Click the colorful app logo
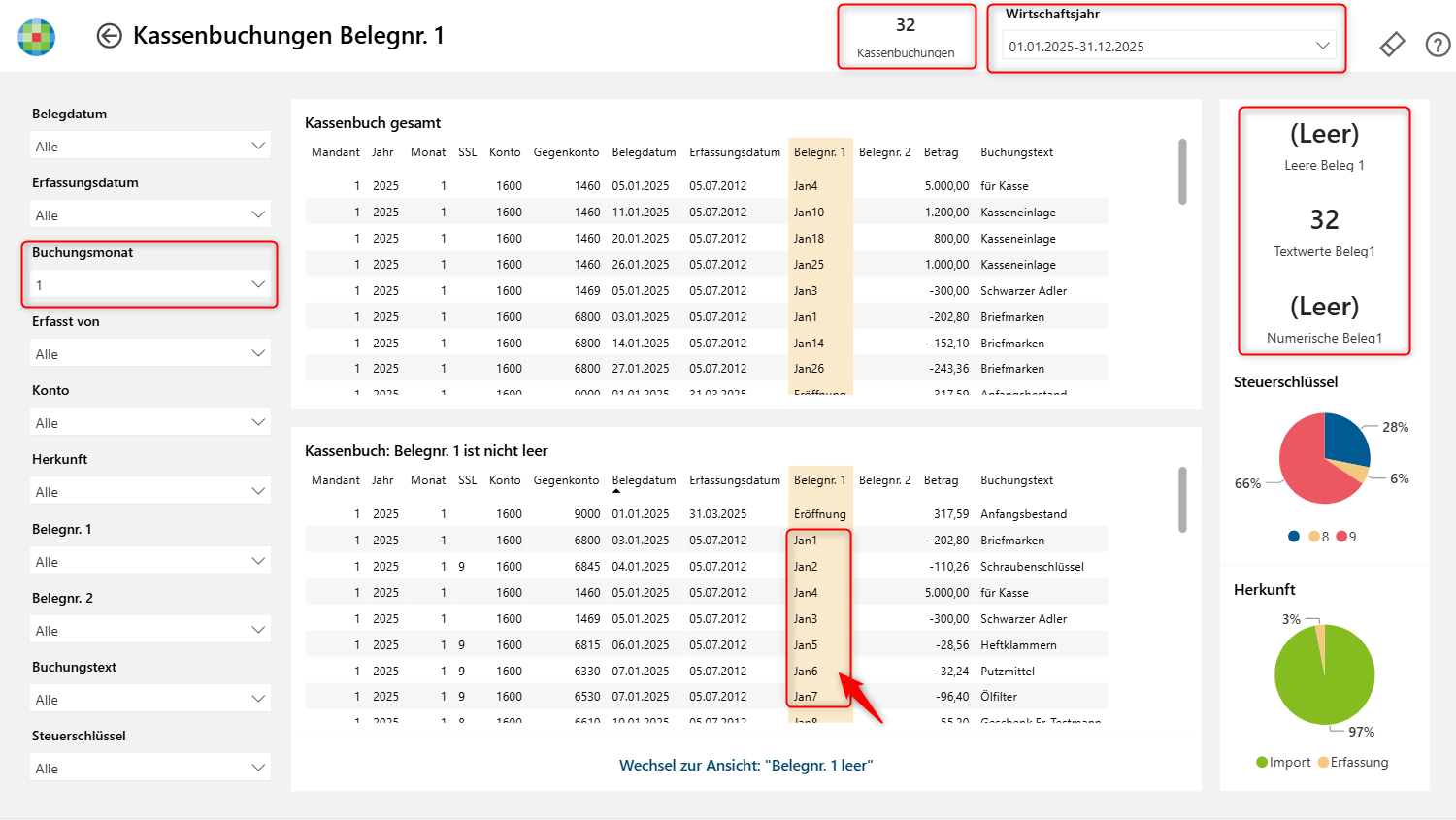Viewport: 1456px width, 820px height. 37,37
